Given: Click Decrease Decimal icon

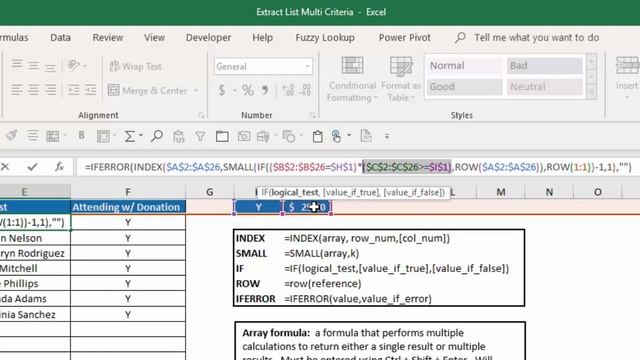Looking at the screenshot, I should pyautogui.click(x=305, y=90).
